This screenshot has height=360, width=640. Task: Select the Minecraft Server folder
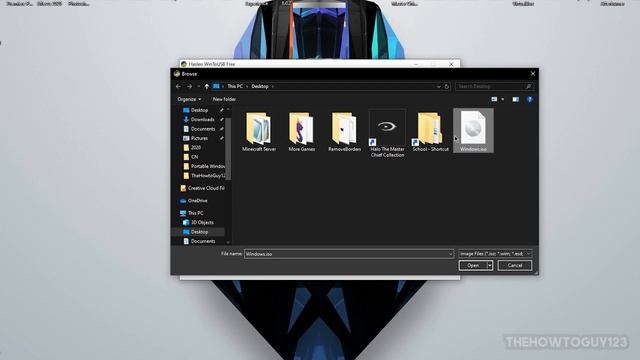click(x=259, y=132)
